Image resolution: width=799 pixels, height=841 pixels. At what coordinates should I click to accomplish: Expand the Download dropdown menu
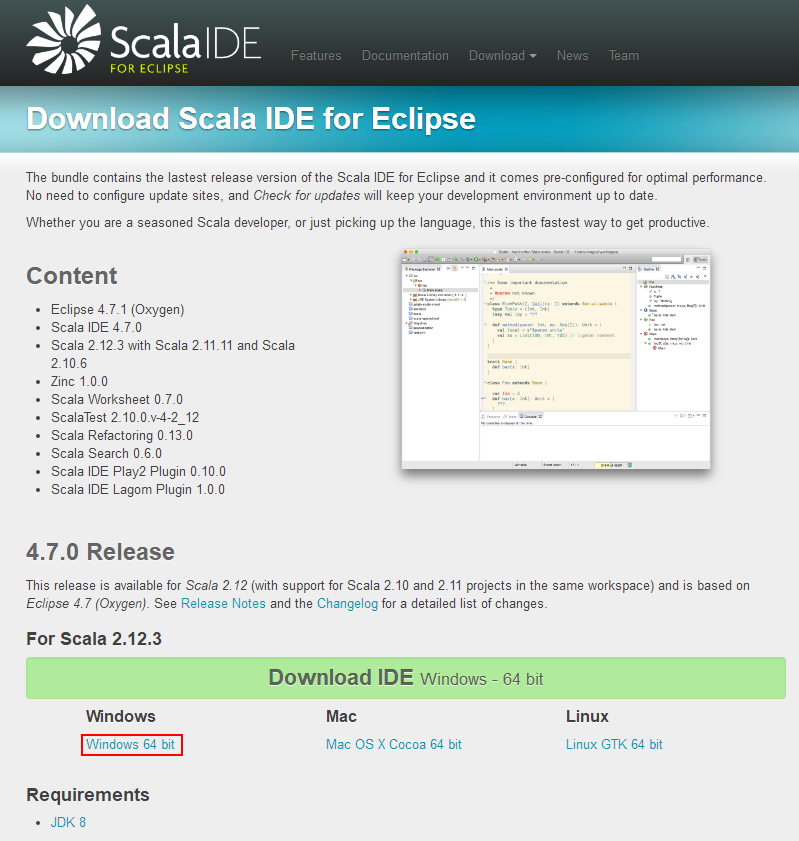pyautogui.click(x=502, y=55)
